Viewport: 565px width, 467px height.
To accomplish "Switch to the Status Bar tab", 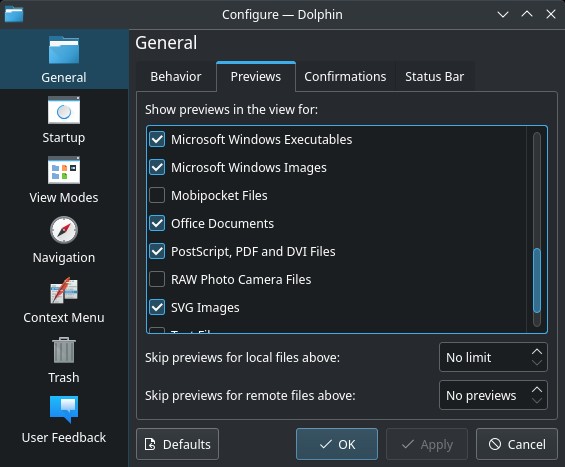I will [x=435, y=77].
